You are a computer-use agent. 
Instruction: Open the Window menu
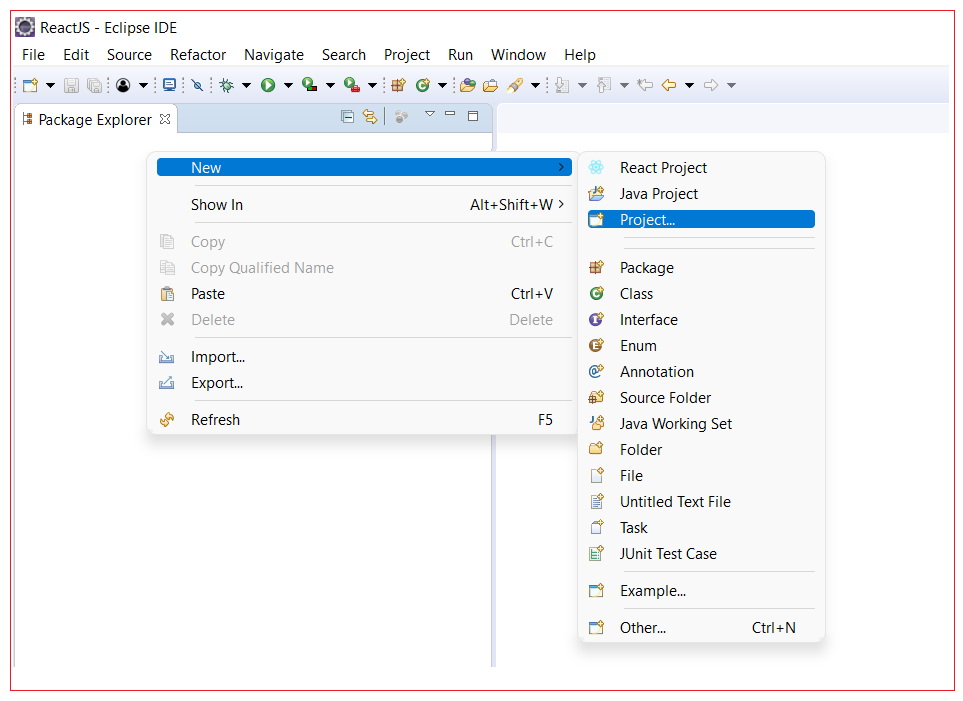518,55
